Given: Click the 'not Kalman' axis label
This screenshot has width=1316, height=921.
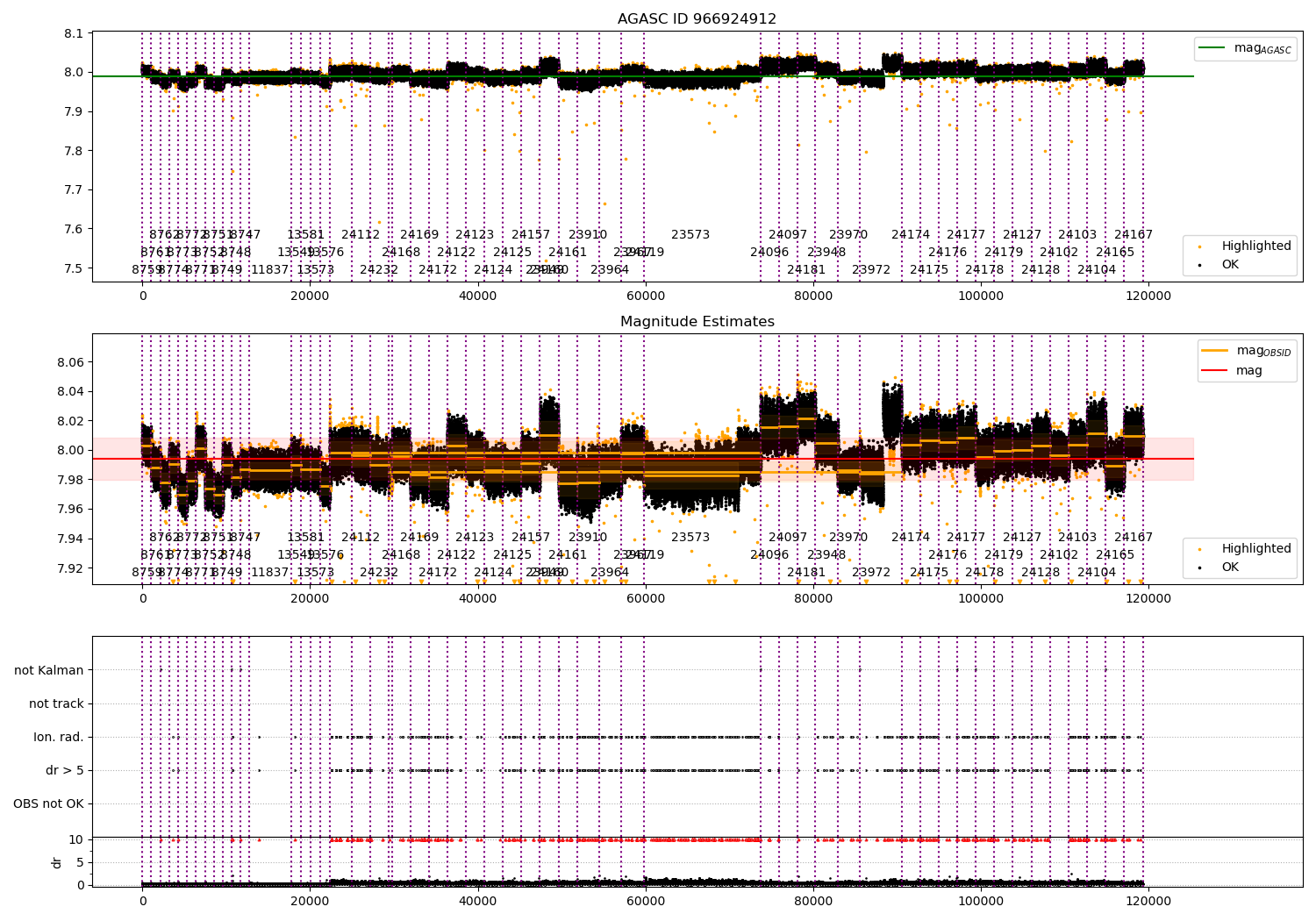Looking at the screenshot, I should point(49,670).
